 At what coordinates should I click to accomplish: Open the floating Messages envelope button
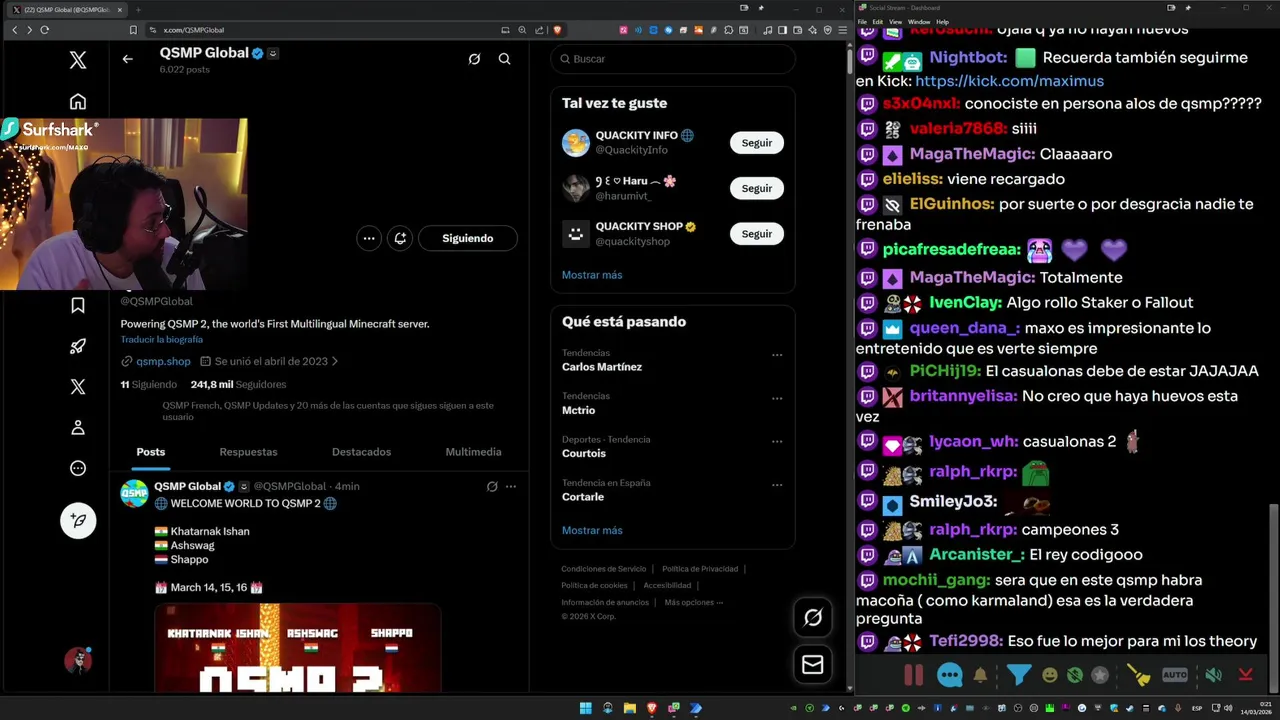[x=813, y=664]
